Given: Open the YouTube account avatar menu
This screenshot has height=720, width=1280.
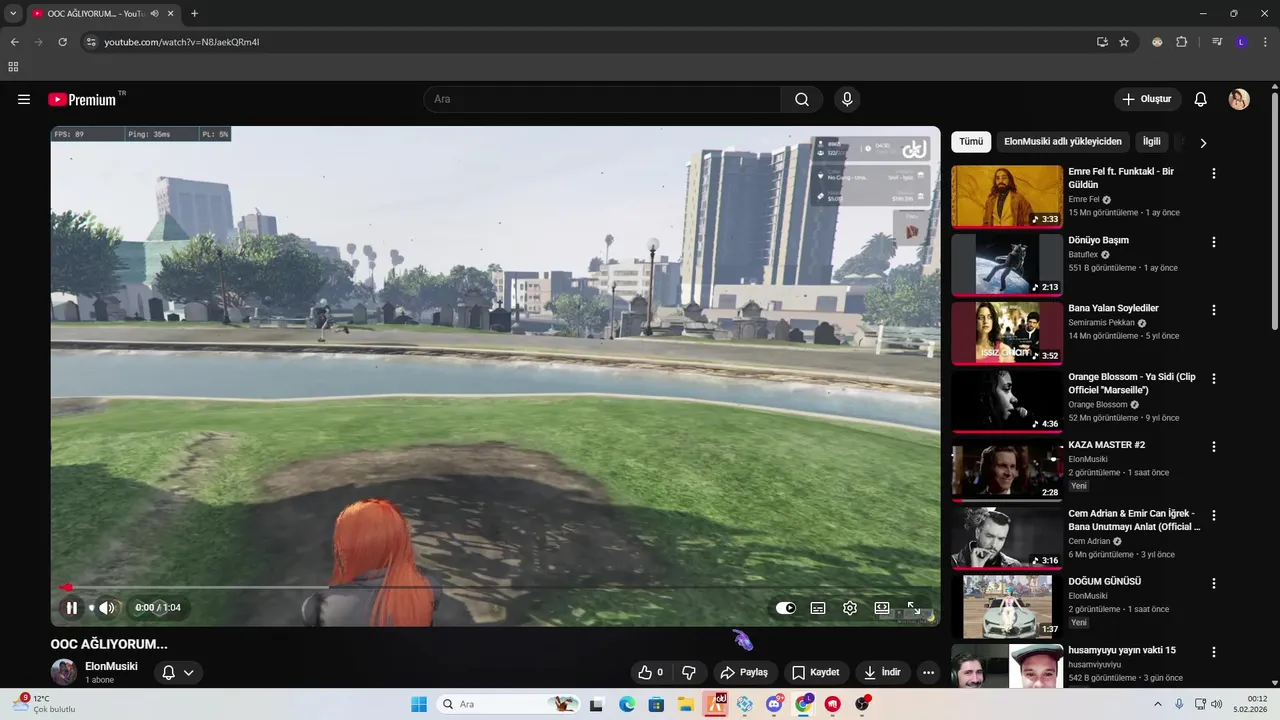Looking at the screenshot, I should click(x=1239, y=99).
